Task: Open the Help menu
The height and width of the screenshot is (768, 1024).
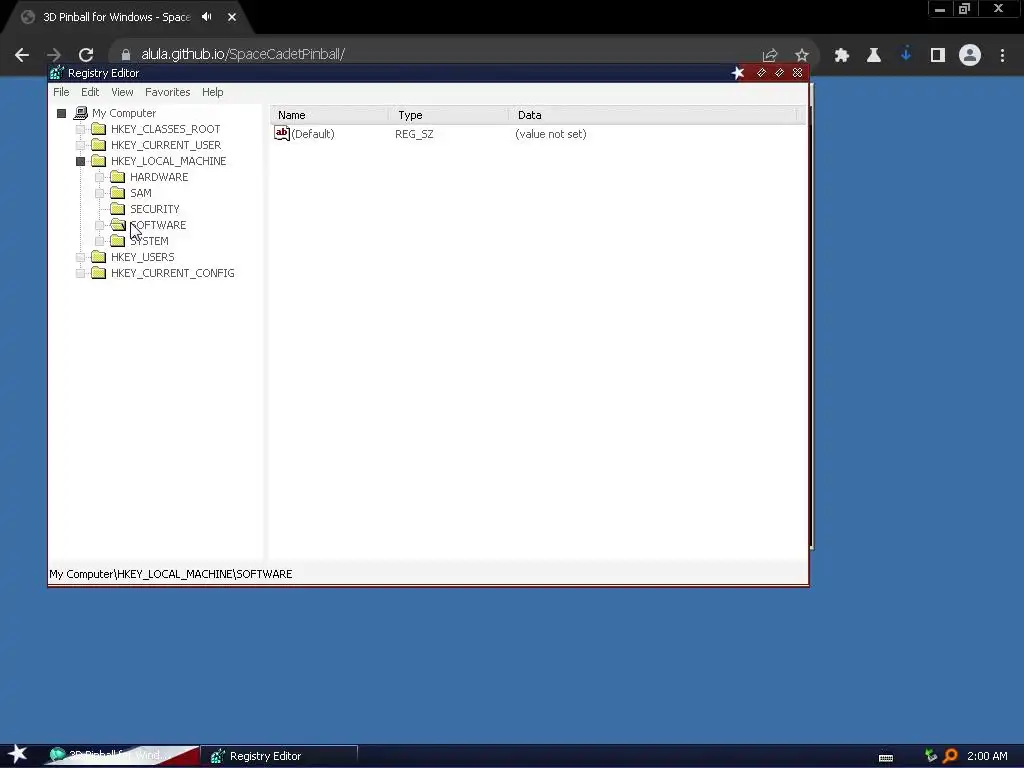Action: click(212, 92)
